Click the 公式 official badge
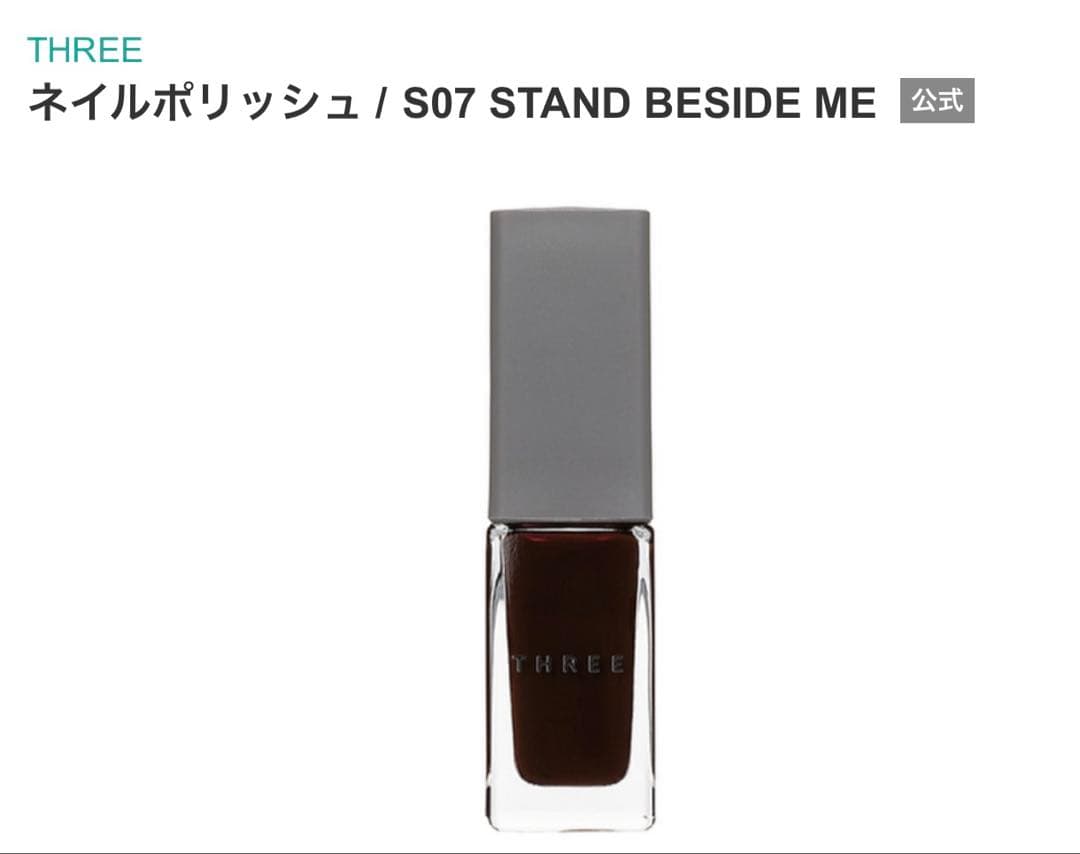The width and height of the screenshot is (1080, 854). point(937,101)
